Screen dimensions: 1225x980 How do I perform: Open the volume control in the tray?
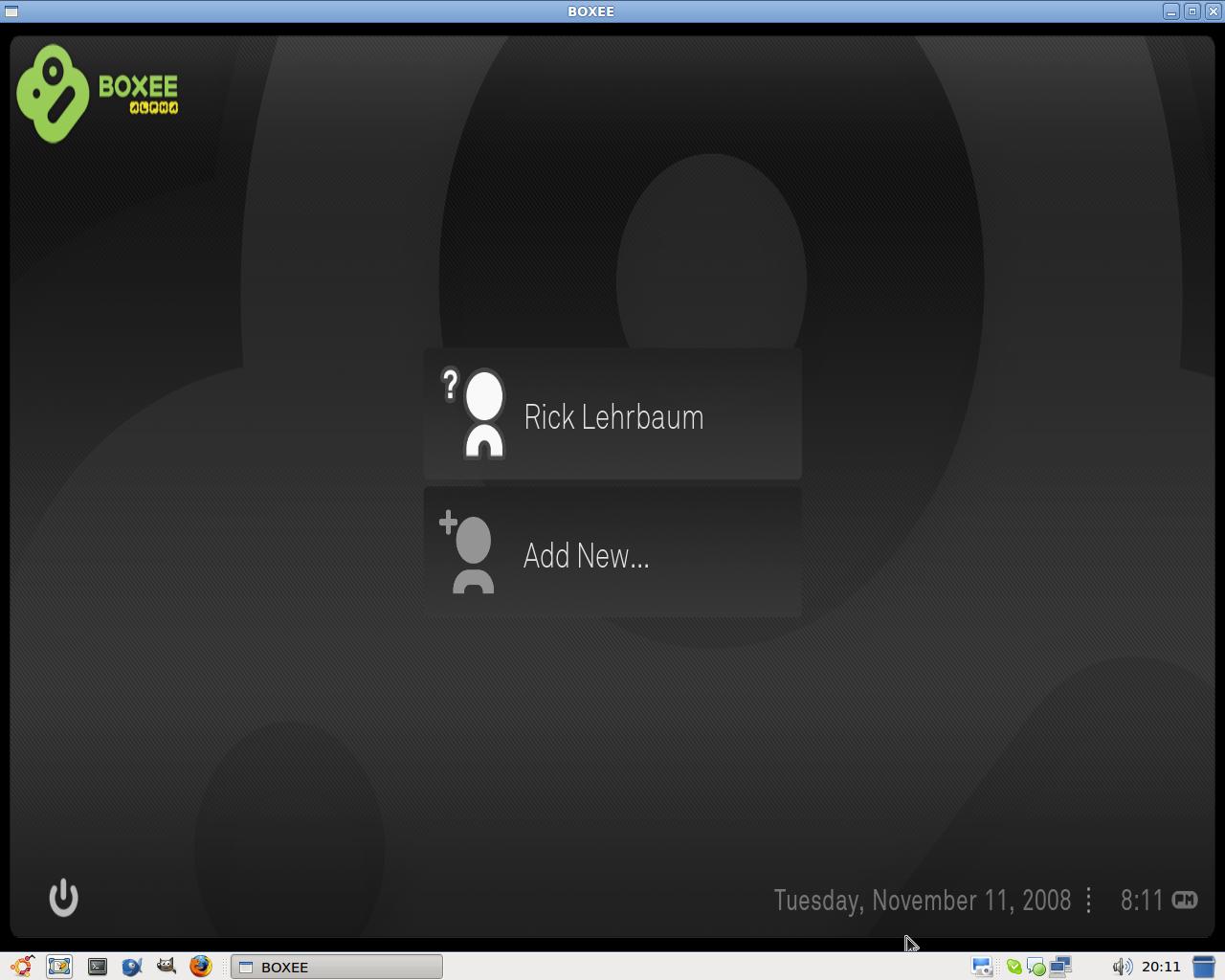pos(1122,967)
